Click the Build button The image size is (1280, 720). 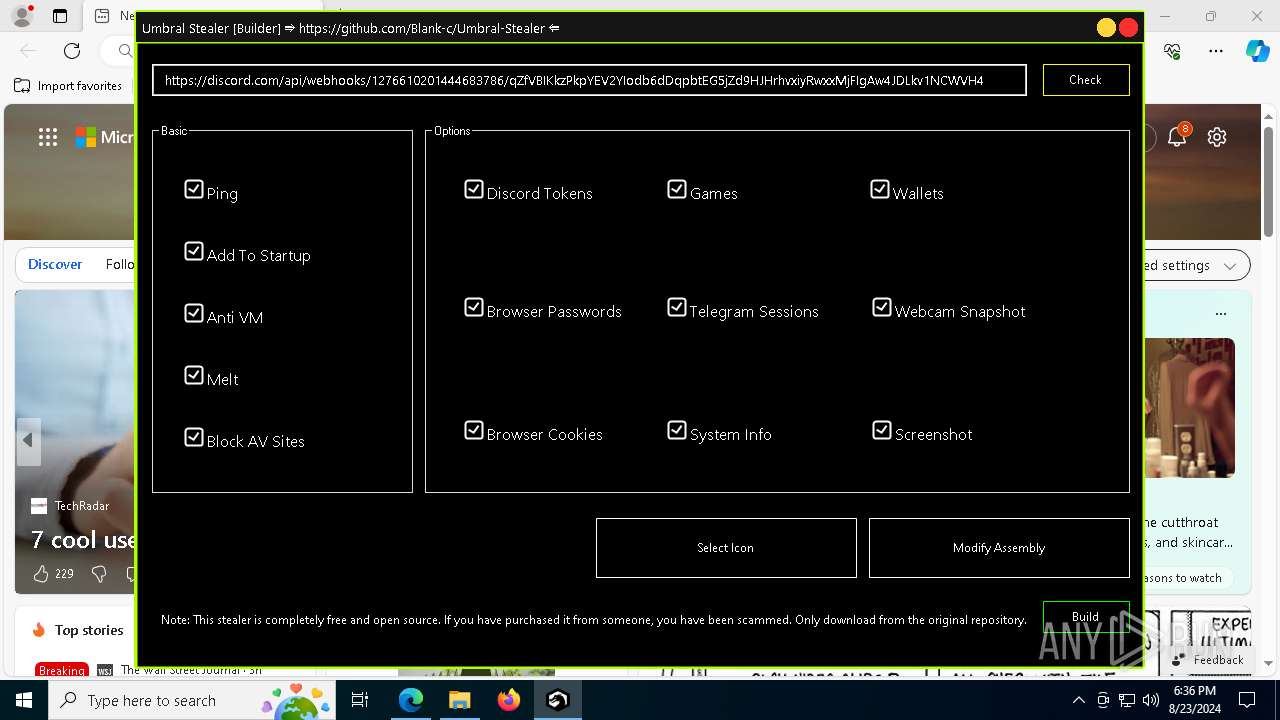(1086, 617)
